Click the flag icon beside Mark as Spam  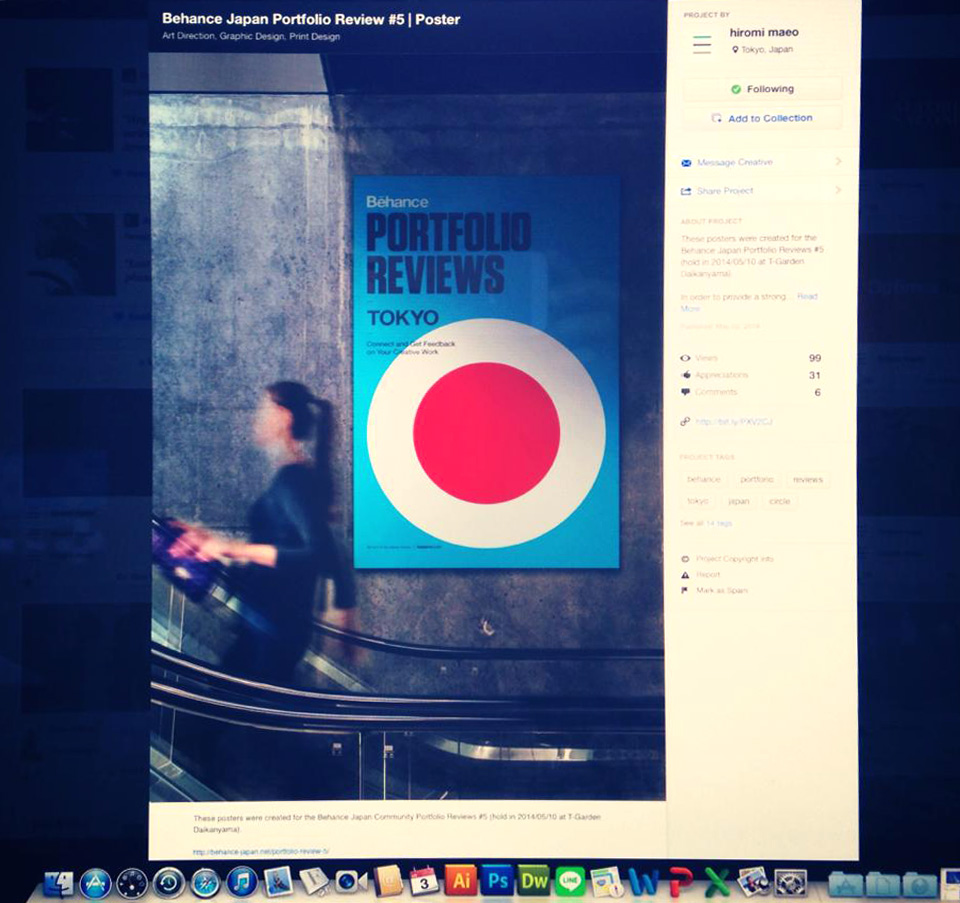coord(684,590)
